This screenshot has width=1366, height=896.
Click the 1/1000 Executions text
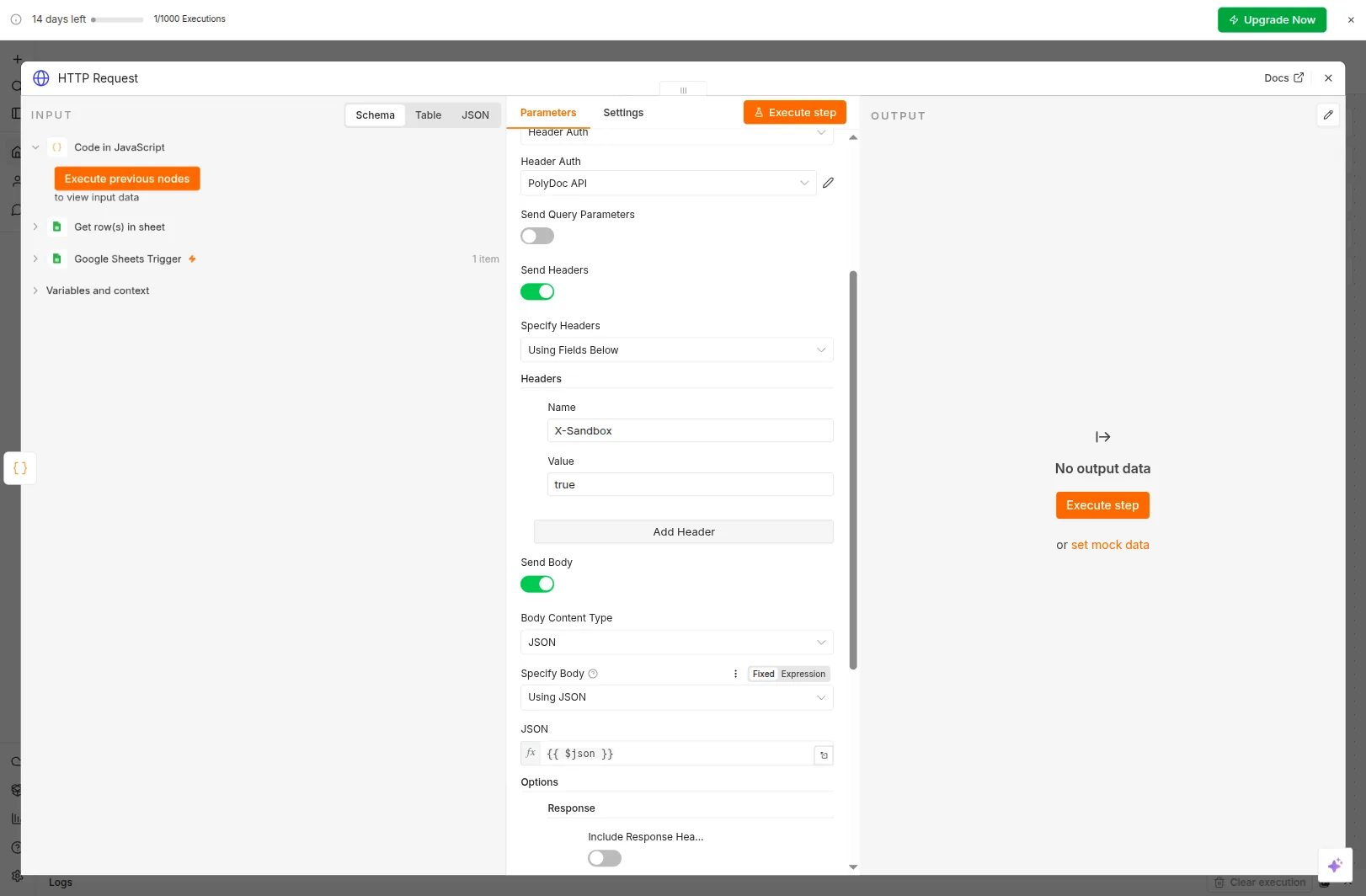tap(189, 19)
